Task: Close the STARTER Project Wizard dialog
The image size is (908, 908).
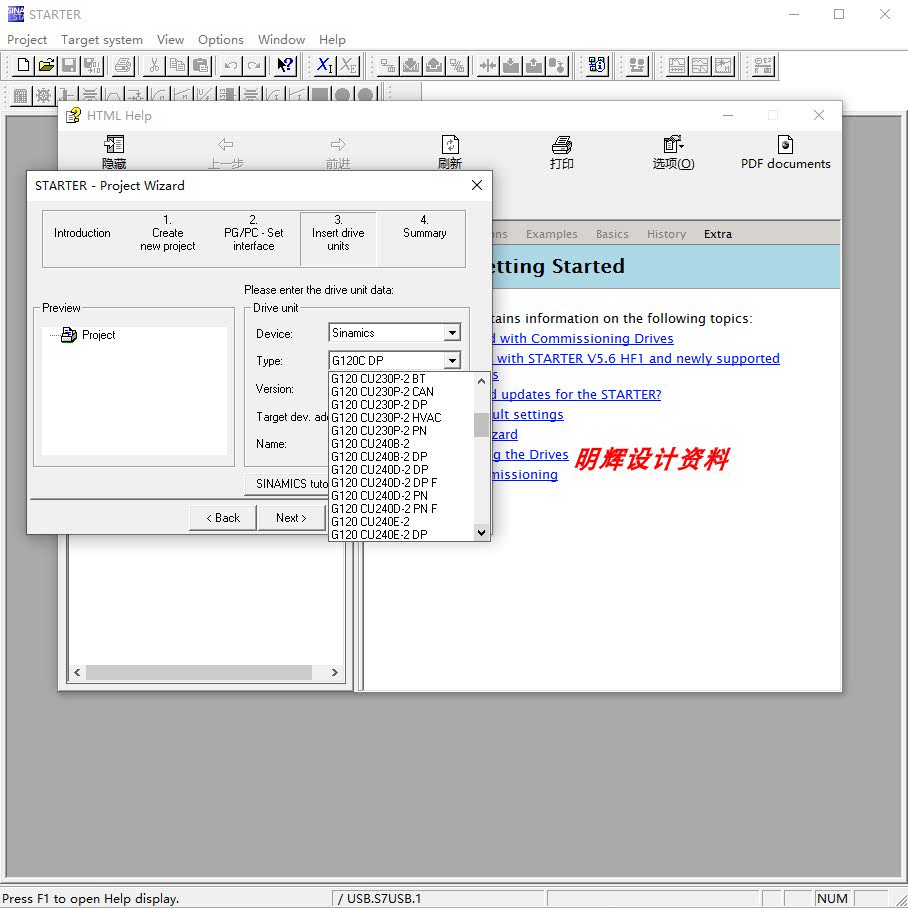Action: [477, 185]
